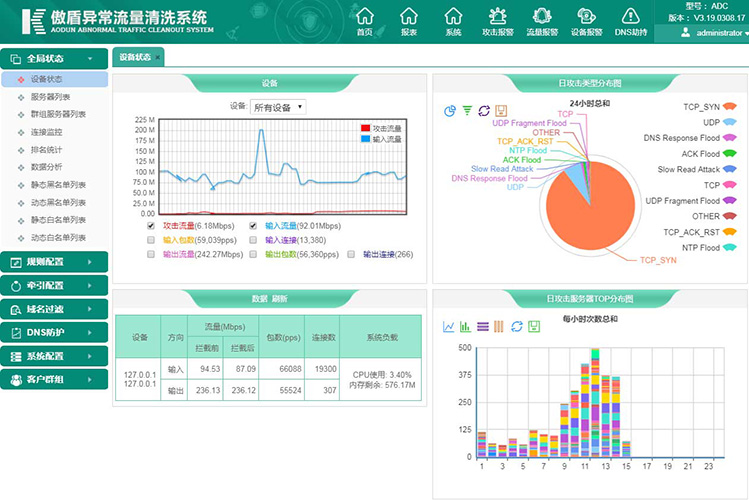
Task: Open the 所有设备 device dropdown
Action: point(278,107)
